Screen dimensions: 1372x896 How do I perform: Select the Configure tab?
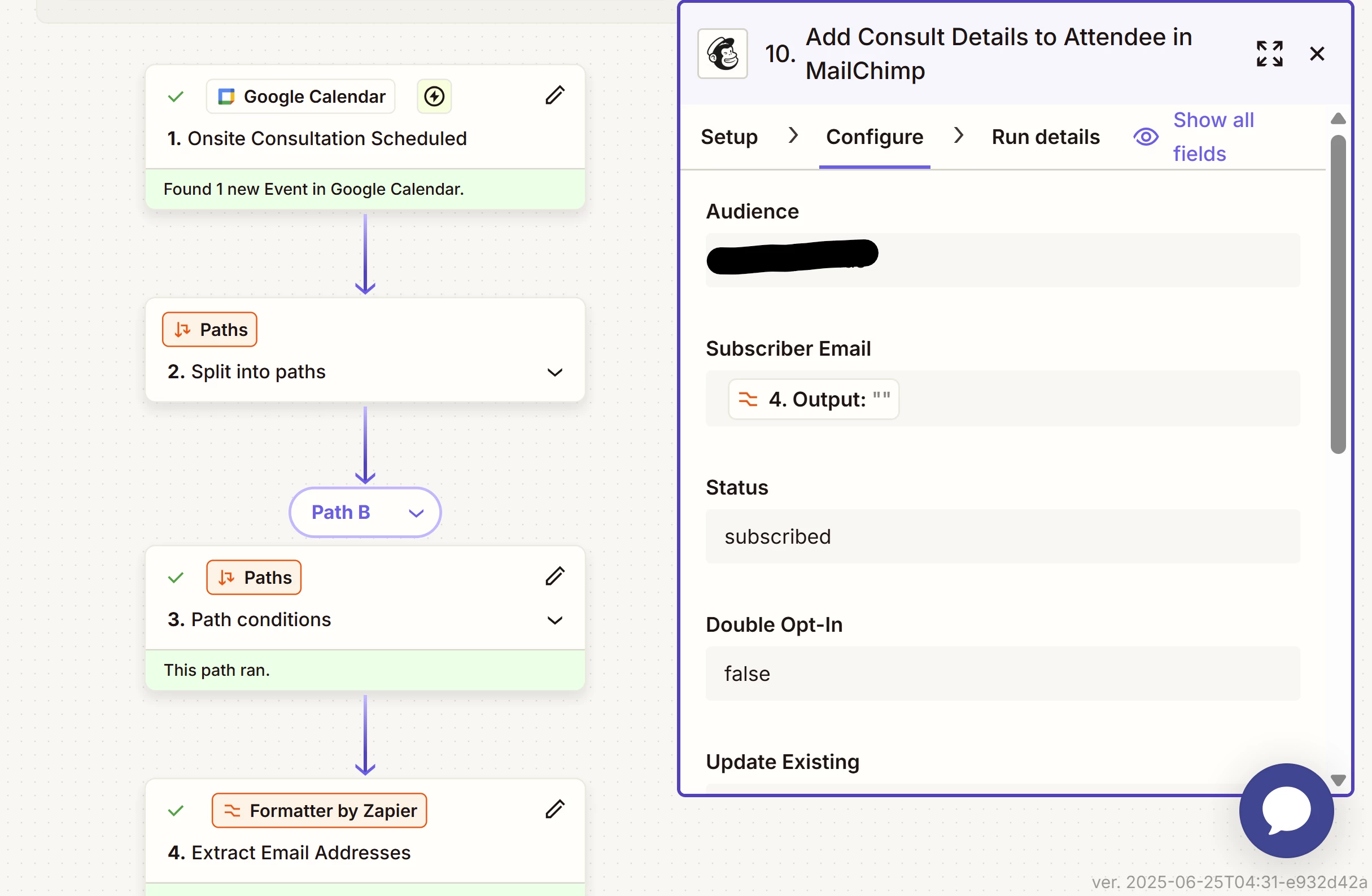tap(874, 137)
